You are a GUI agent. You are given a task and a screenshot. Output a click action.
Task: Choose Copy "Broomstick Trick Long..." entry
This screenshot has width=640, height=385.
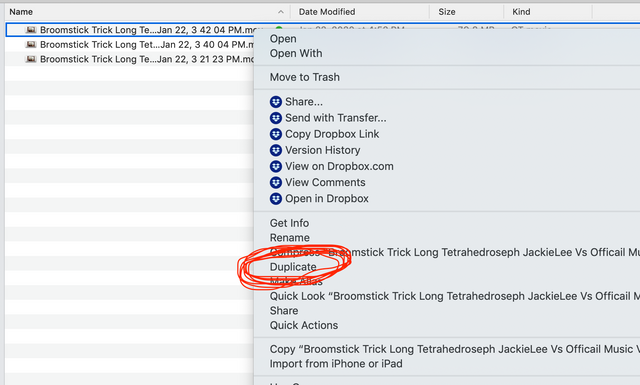click(455, 349)
